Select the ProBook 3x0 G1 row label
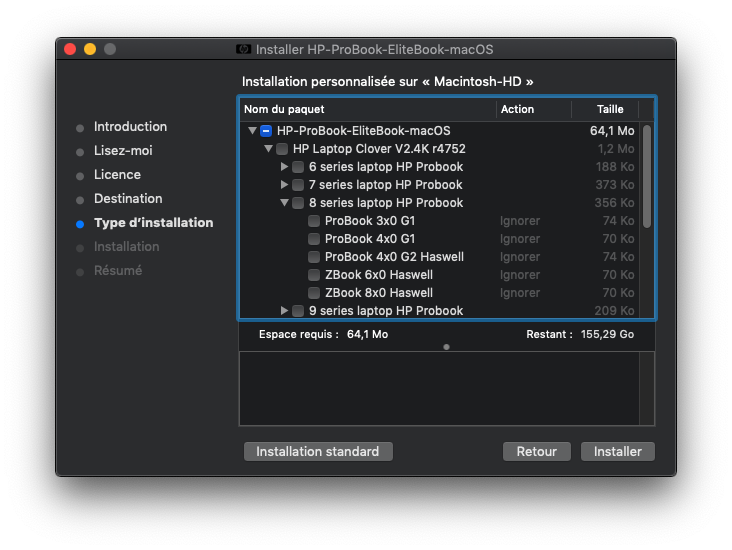This screenshot has width=732, height=550. point(370,221)
